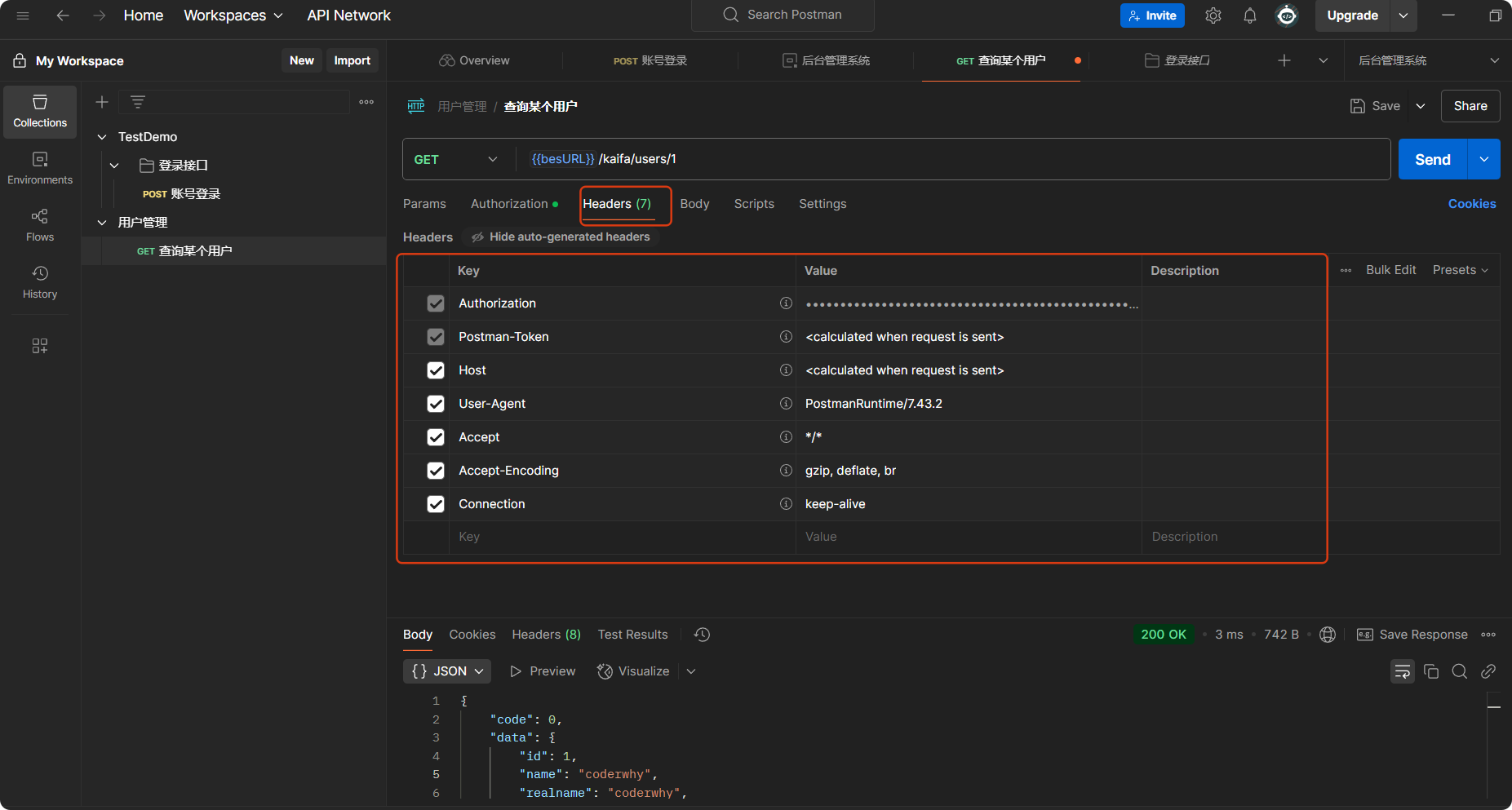Screen dimensions: 1512x810
Task: Toggle the Authorization header checkbox
Action: (x=436, y=303)
